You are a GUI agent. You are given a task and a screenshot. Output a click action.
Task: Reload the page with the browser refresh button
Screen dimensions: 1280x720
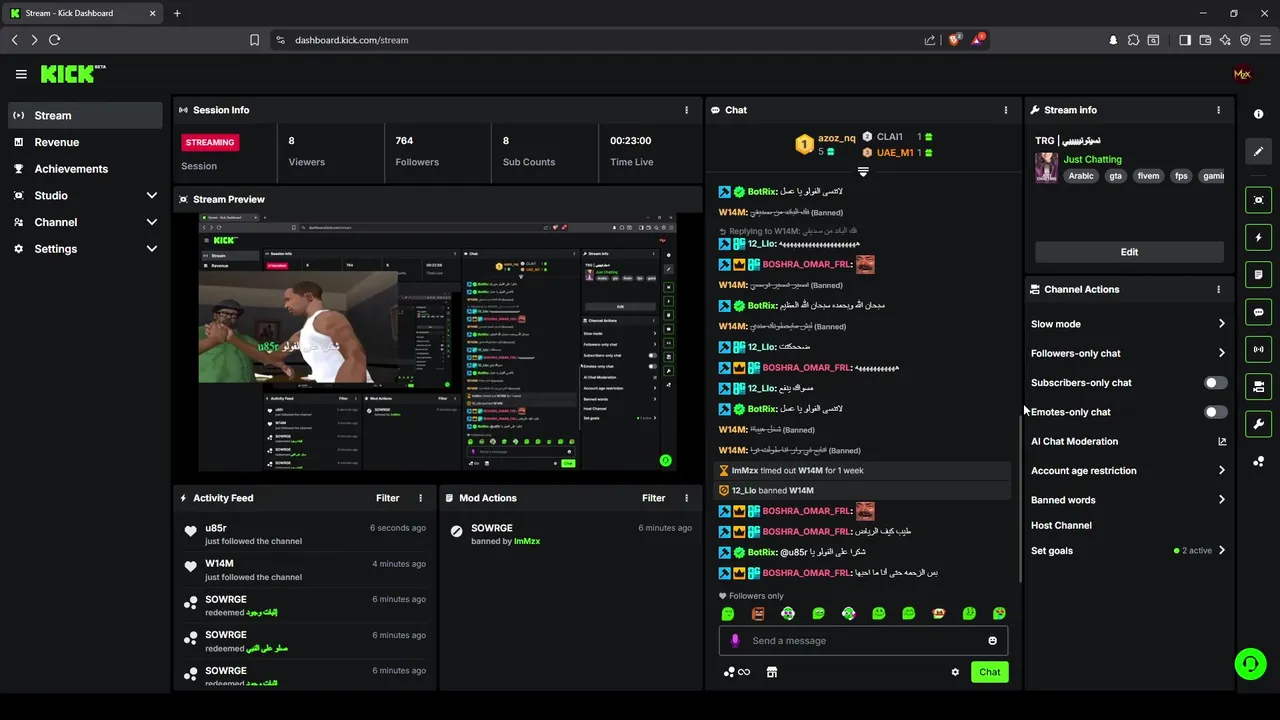pos(54,40)
